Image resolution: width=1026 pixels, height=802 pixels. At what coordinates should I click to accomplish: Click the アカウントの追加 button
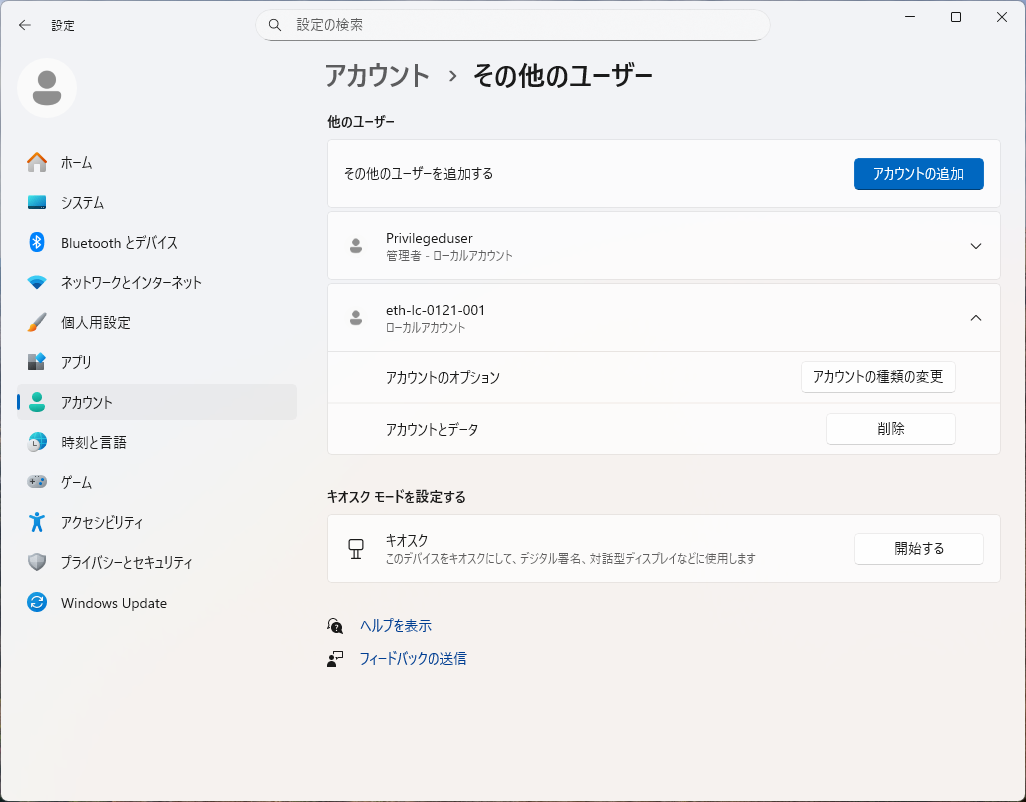coord(918,174)
